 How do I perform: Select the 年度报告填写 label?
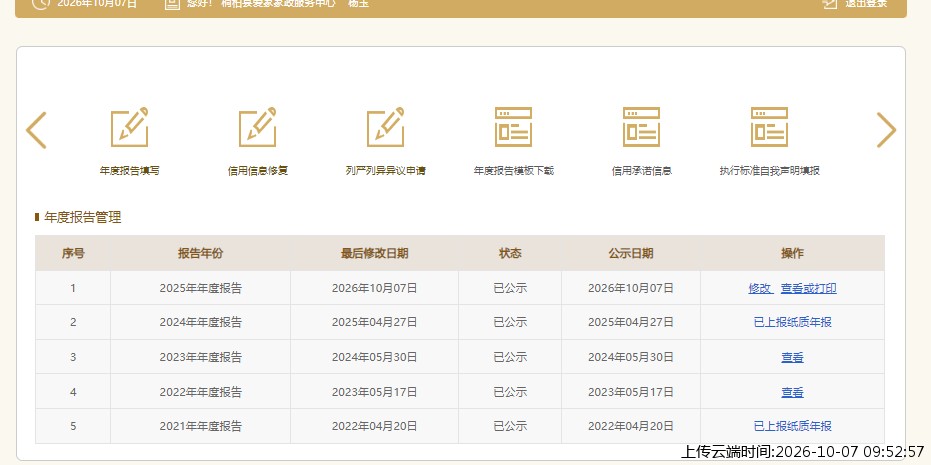coord(129,171)
